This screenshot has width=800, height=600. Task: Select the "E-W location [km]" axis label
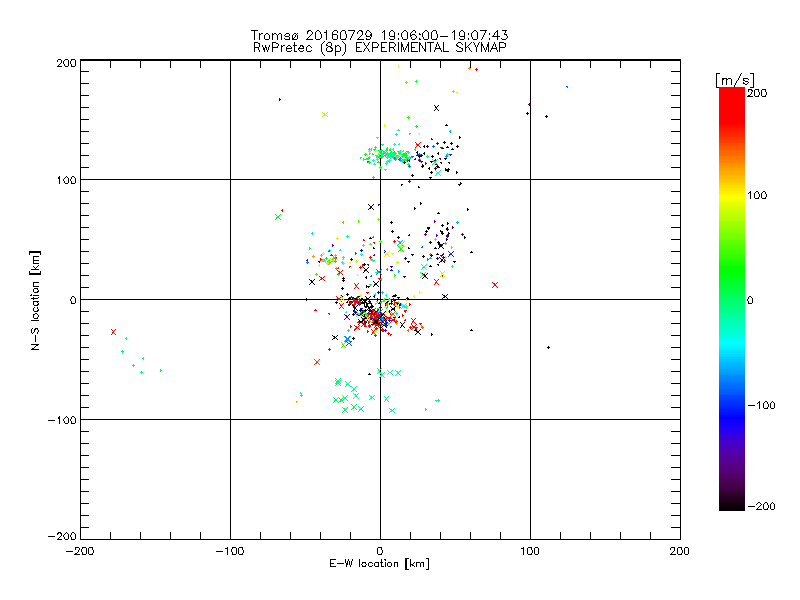[x=379, y=564]
